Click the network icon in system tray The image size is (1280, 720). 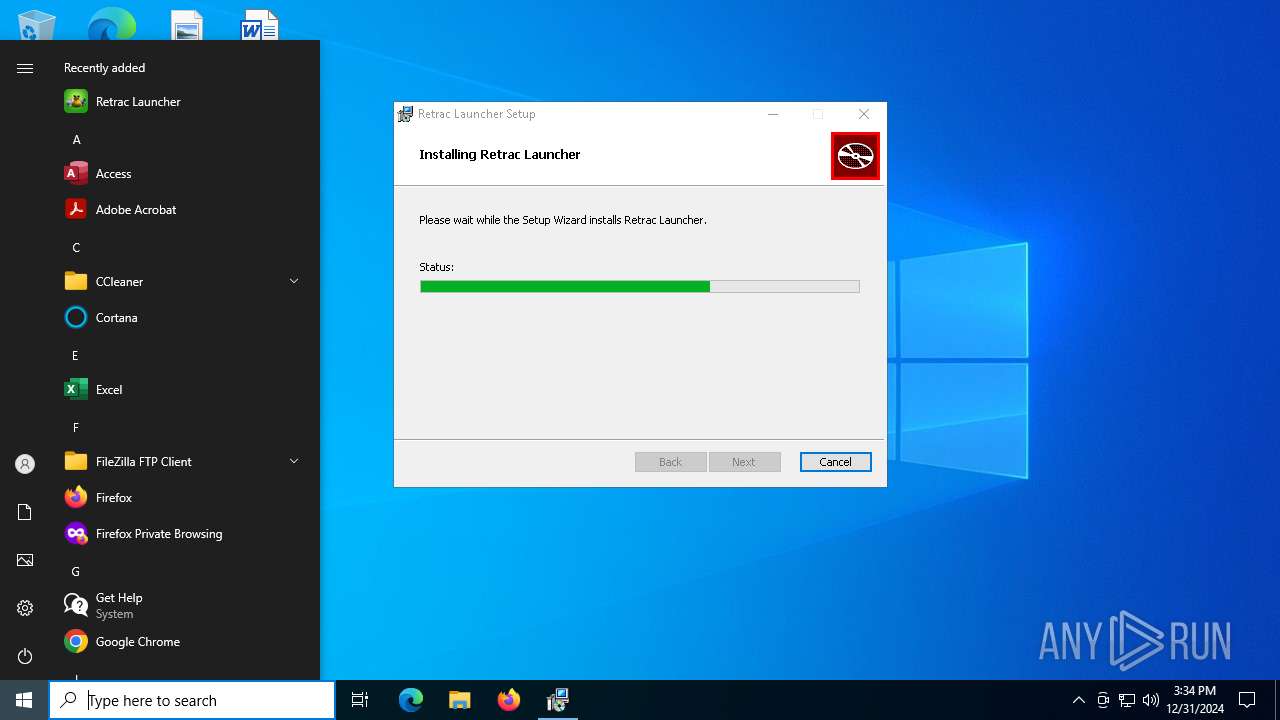(x=1127, y=700)
